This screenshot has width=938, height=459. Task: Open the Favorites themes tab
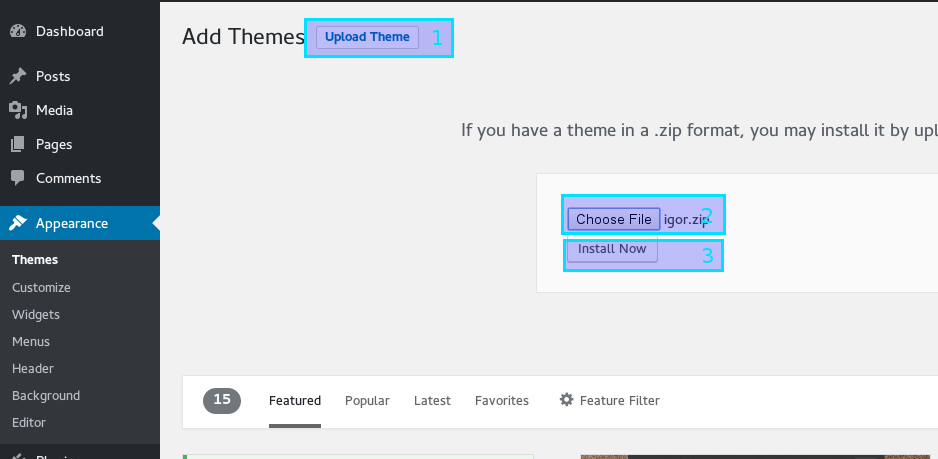coord(502,400)
